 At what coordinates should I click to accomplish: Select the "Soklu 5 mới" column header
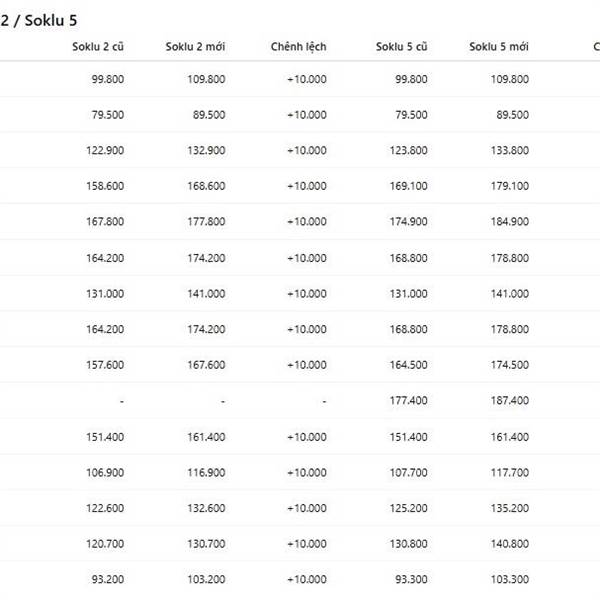point(499,47)
